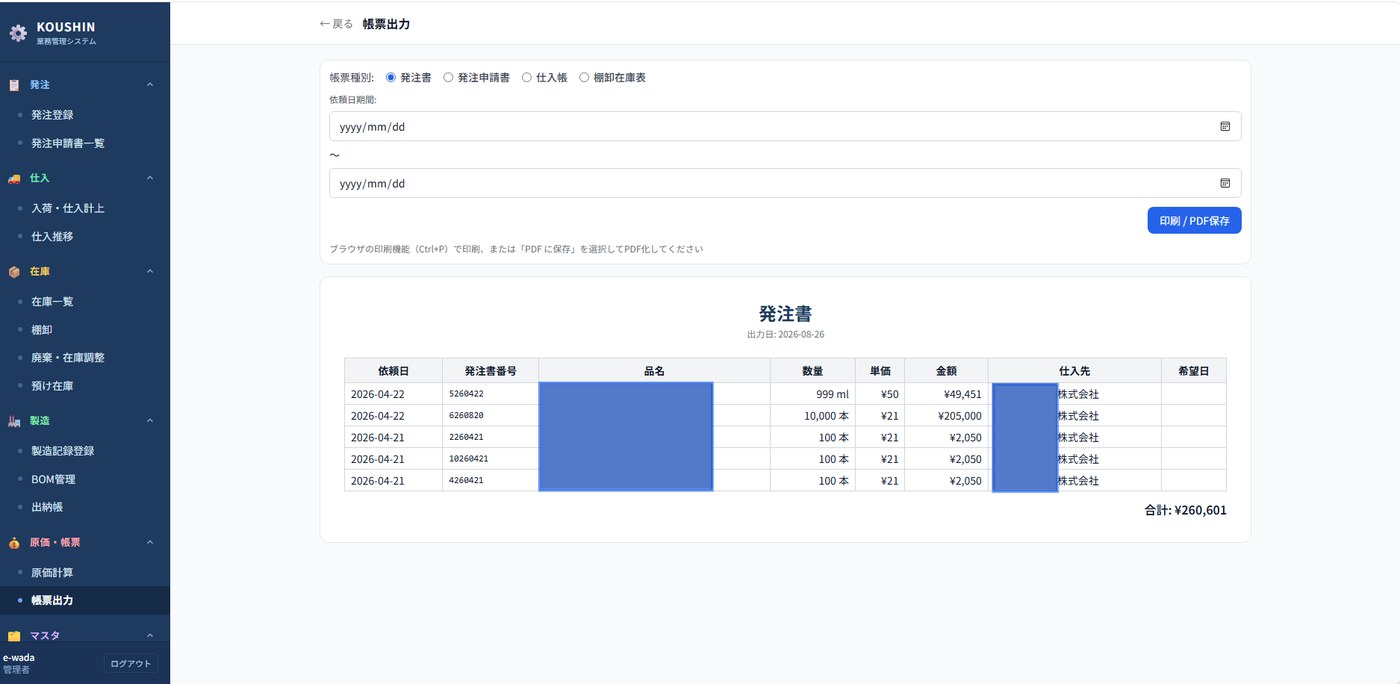This screenshot has width=1400, height=684.
Task: Click the 単価 column header
Action: 880,371
